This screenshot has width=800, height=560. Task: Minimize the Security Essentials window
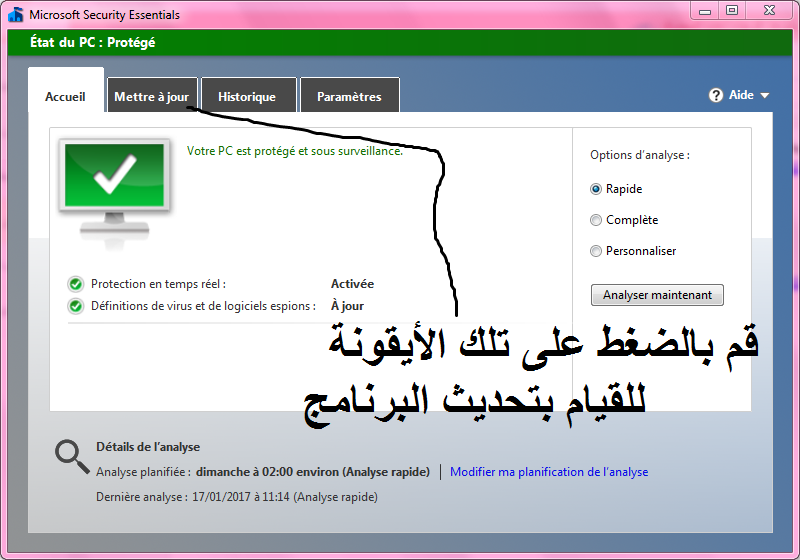pyautogui.click(x=705, y=11)
